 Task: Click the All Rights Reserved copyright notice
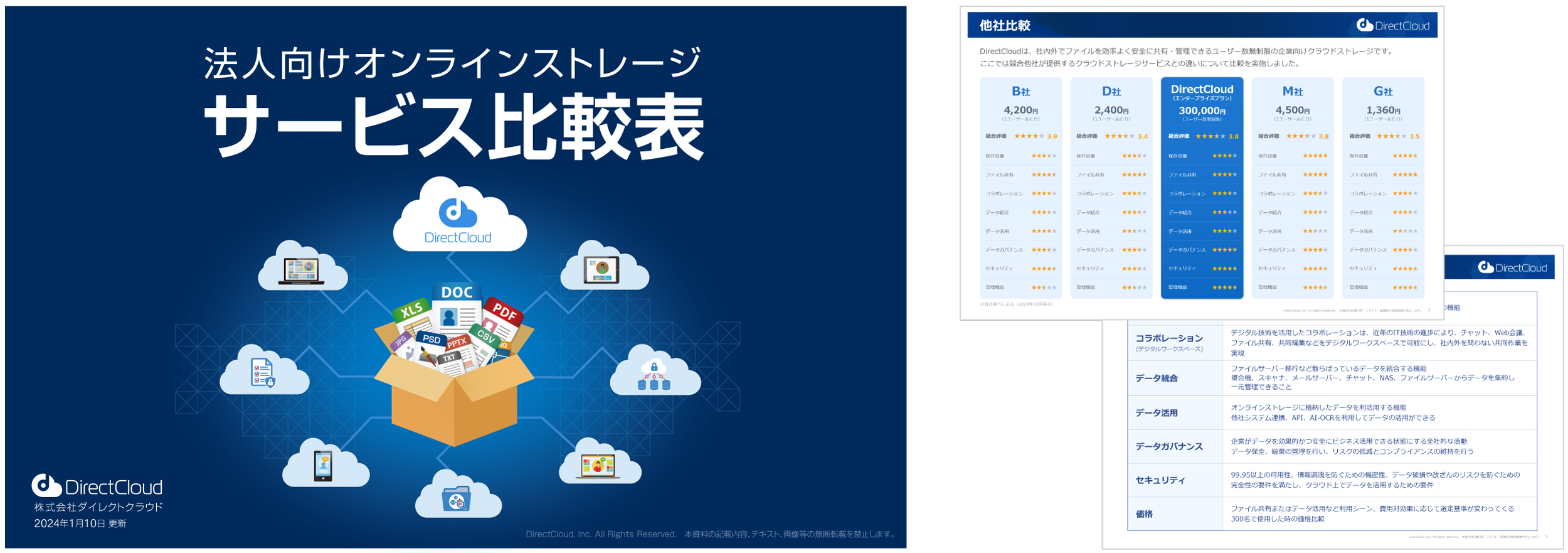coord(711,534)
